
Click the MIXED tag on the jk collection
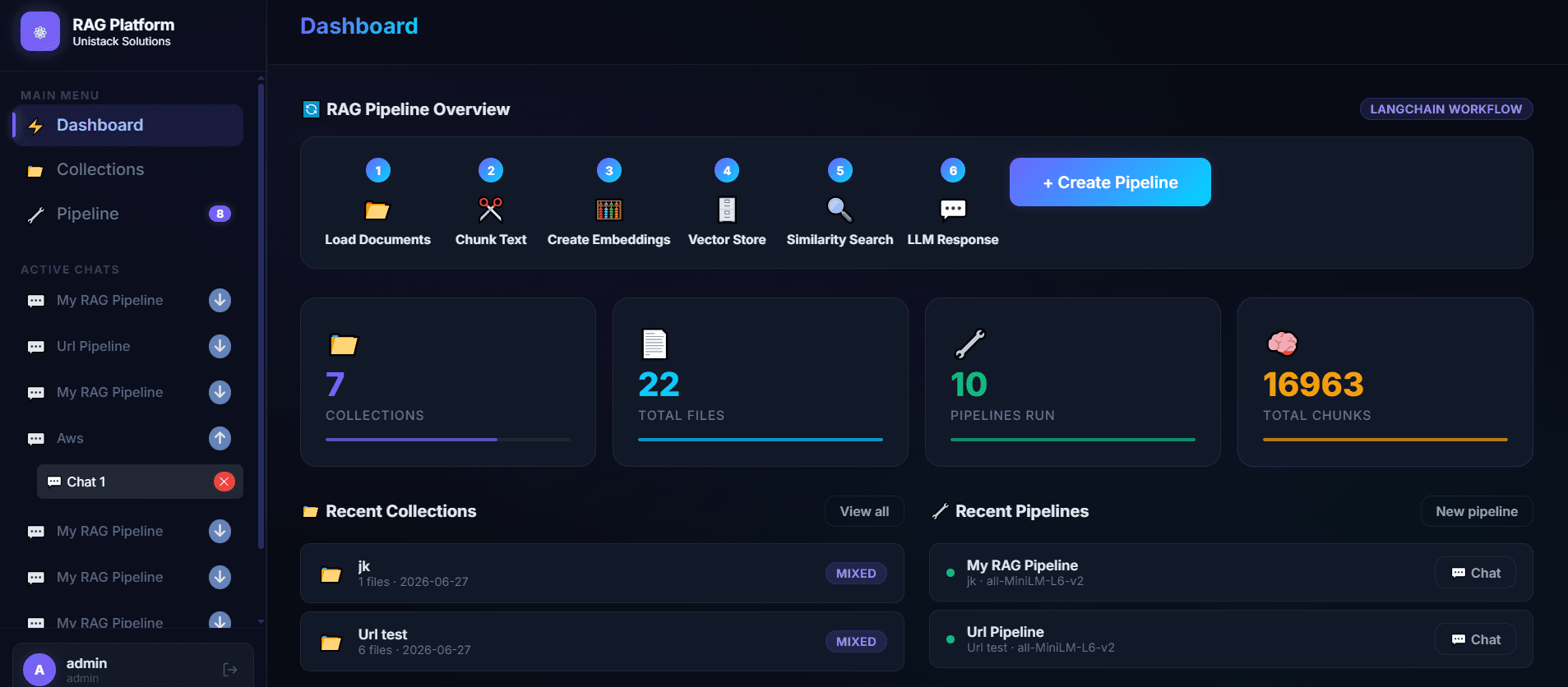[x=856, y=574]
